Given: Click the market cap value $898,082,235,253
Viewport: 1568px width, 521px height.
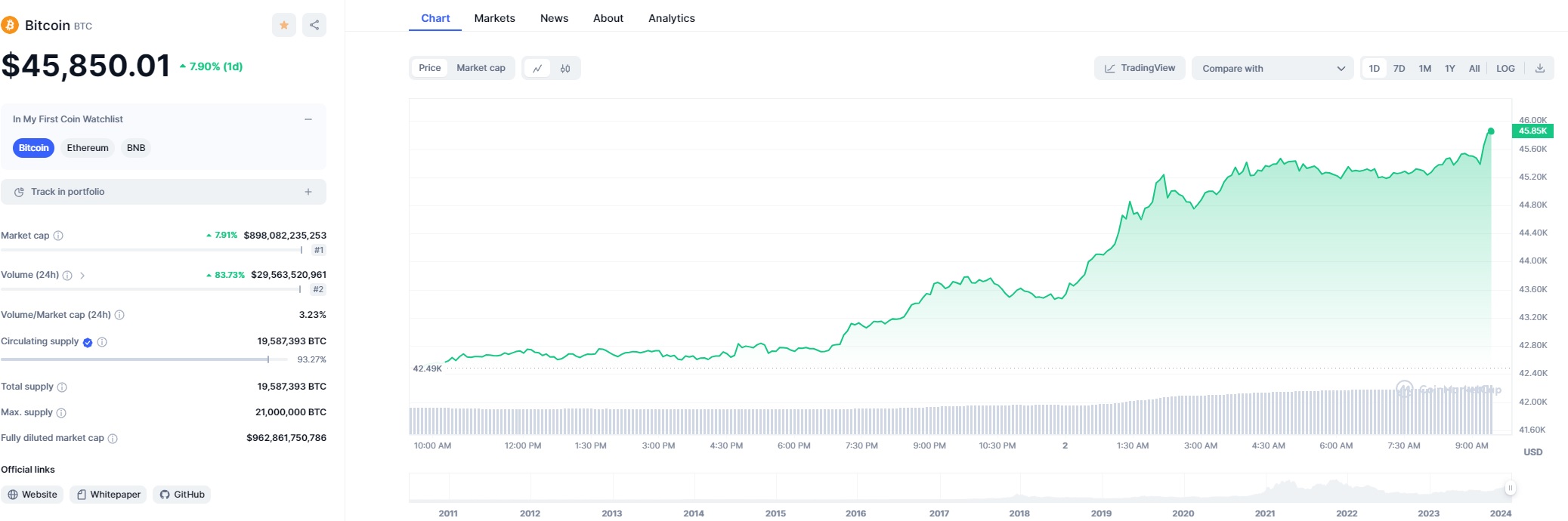Looking at the screenshot, I should click(x=285, y=236).
